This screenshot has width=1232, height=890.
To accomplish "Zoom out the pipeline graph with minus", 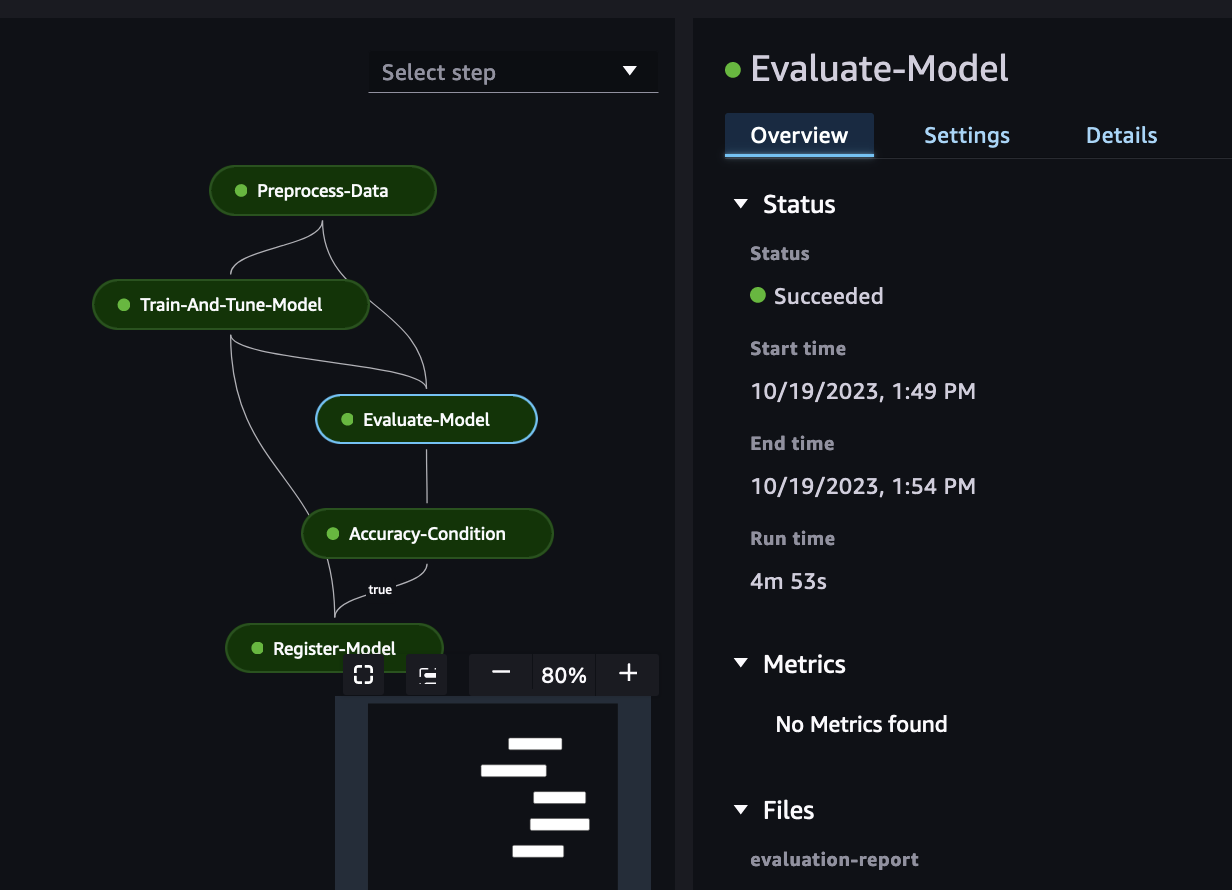I will pyautogui.click(x=501, y=674).
